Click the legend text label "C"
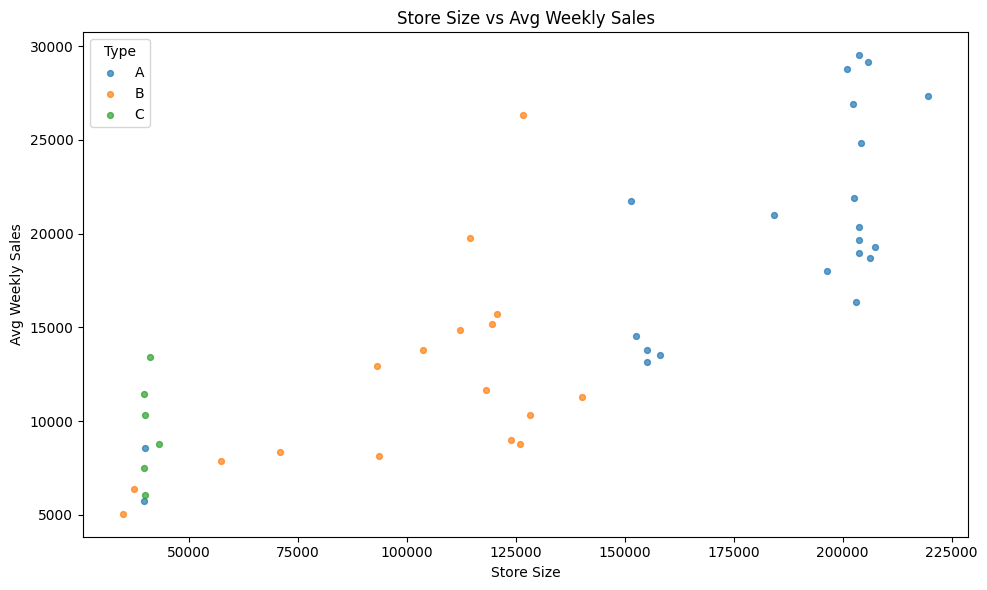987x590 pixels. (140, 115)
